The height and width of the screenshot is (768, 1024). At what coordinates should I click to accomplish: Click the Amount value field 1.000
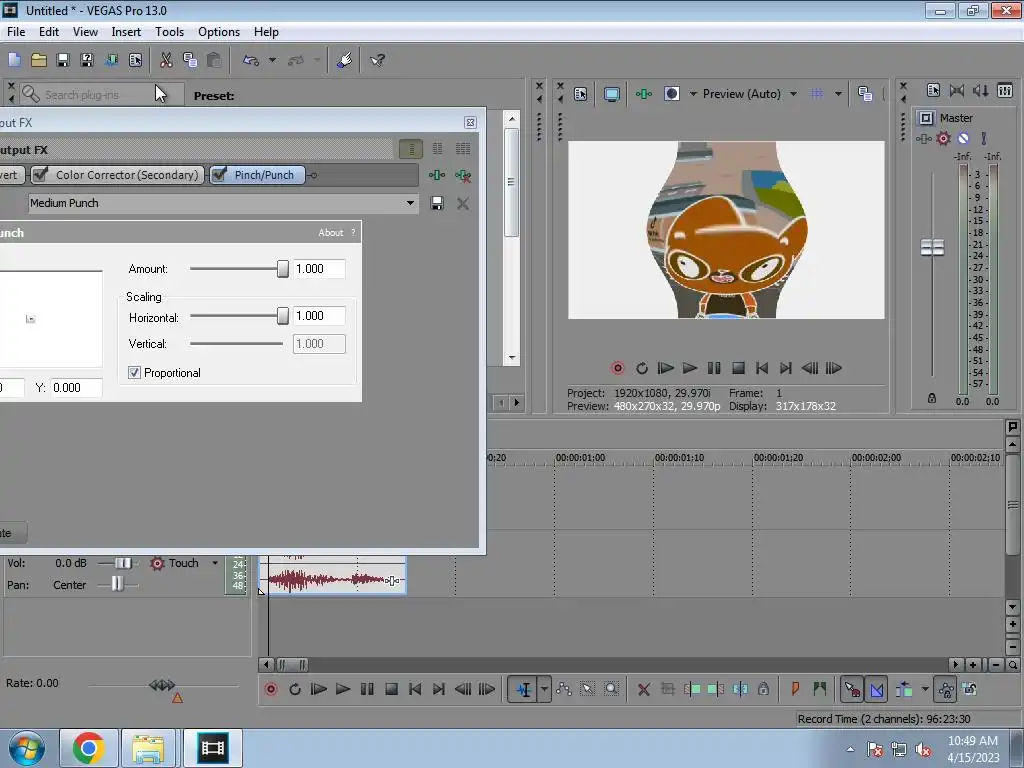(x=319, y=269)
